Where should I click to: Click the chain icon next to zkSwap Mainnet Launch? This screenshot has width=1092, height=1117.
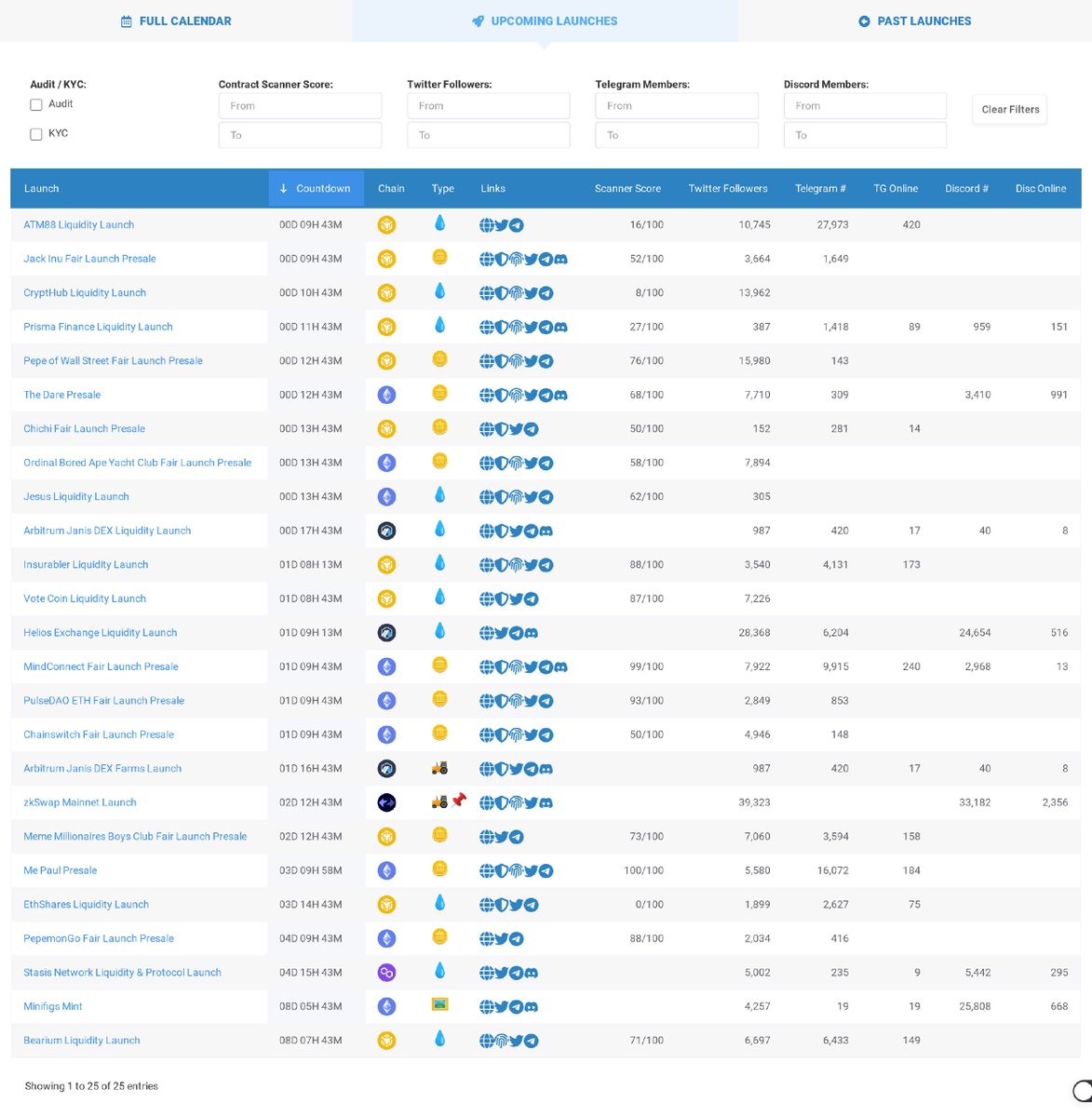[x=386, y=801]
